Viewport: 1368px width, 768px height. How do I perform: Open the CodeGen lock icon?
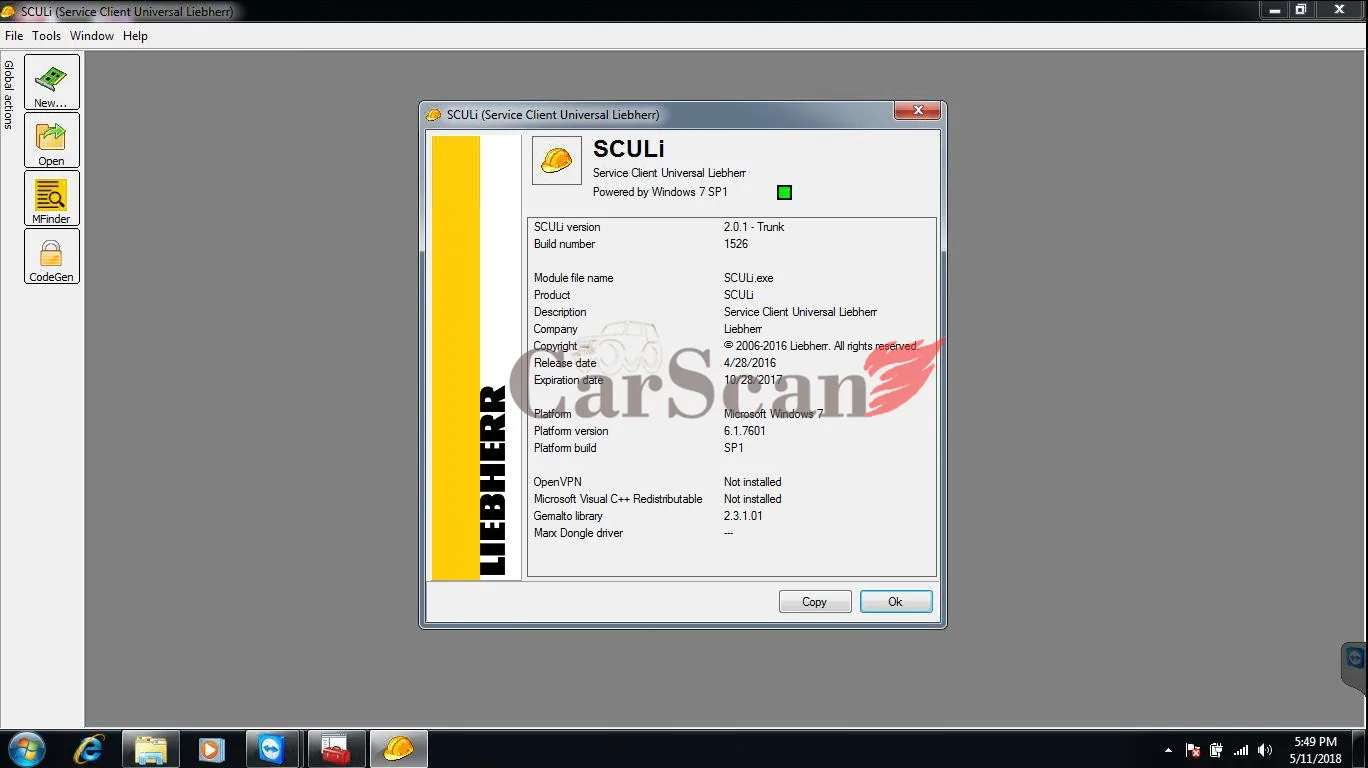[x=52, y=256]
